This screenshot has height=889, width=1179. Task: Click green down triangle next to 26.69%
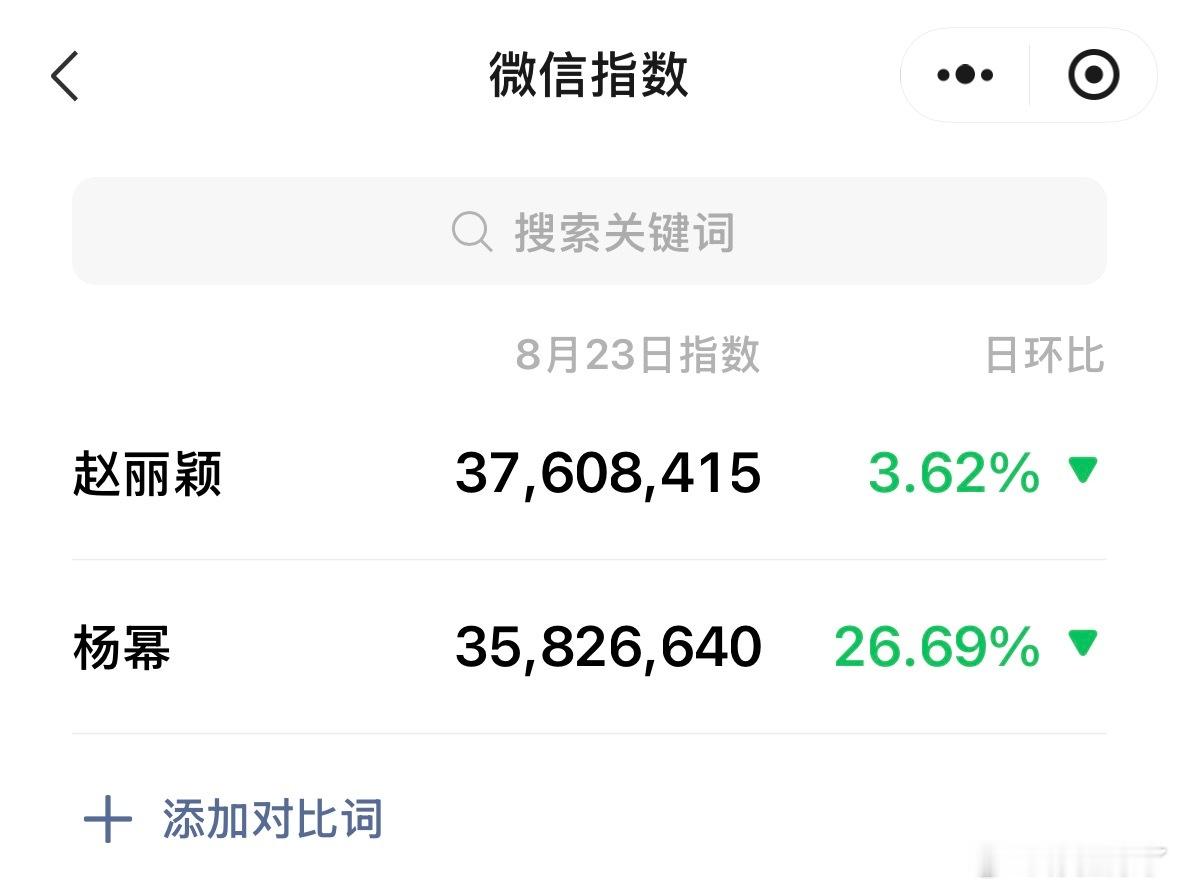1083,643
